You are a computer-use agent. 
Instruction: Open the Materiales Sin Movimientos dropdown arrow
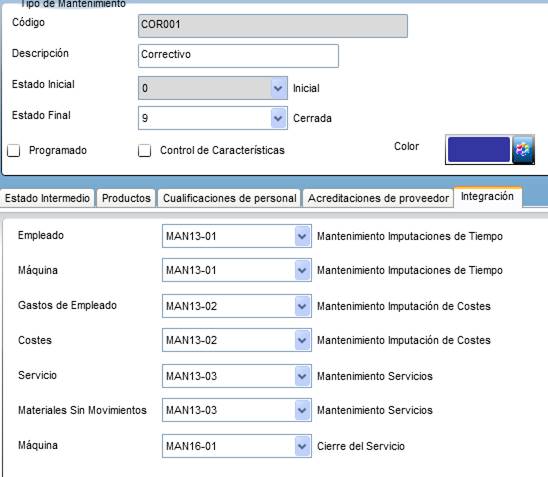click(302, 410)
